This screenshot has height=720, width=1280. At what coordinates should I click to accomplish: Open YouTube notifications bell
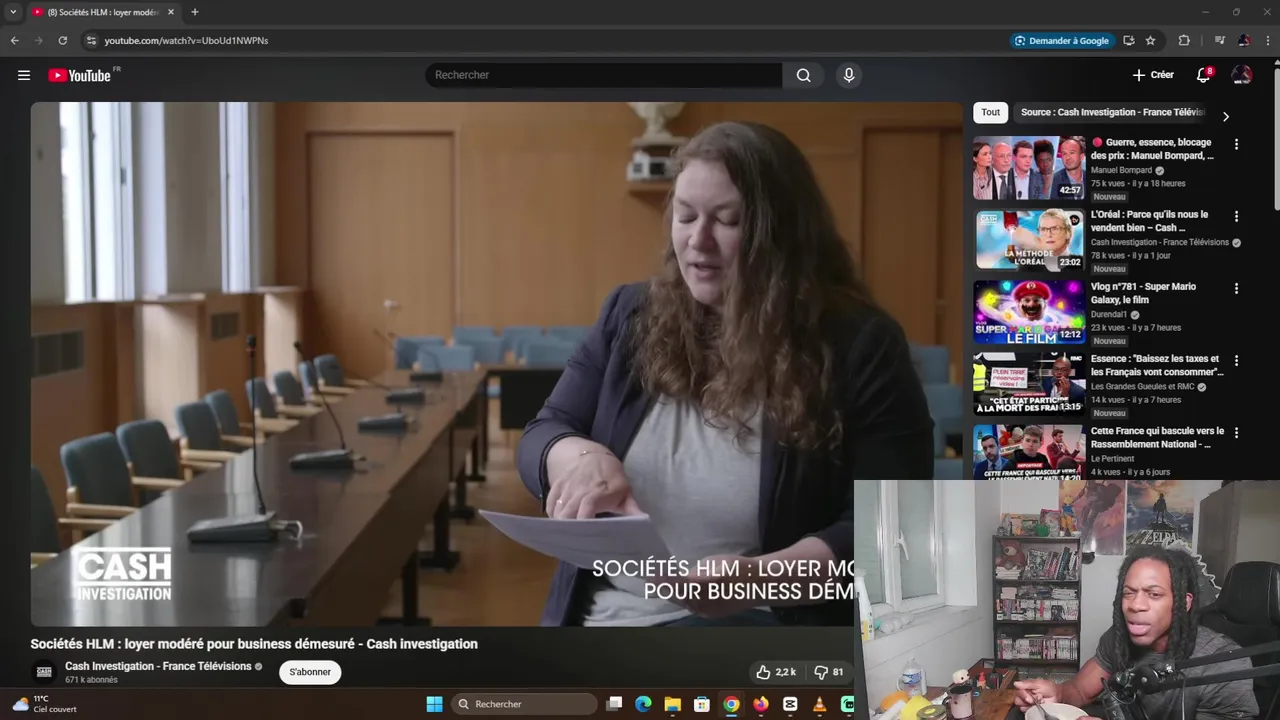[x=1204, y=75]
